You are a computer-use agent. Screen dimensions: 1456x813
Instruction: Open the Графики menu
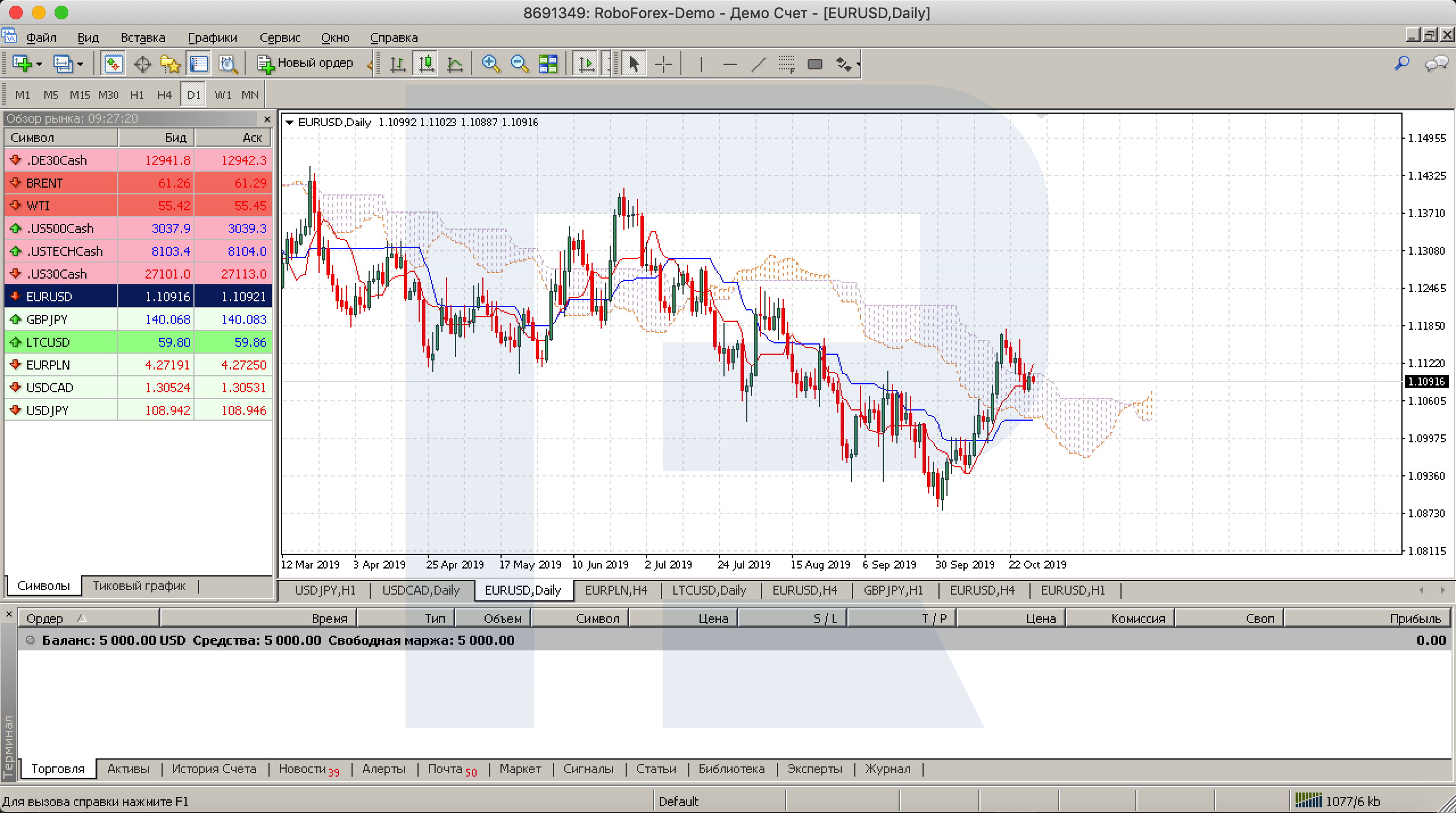click(212, 38)
